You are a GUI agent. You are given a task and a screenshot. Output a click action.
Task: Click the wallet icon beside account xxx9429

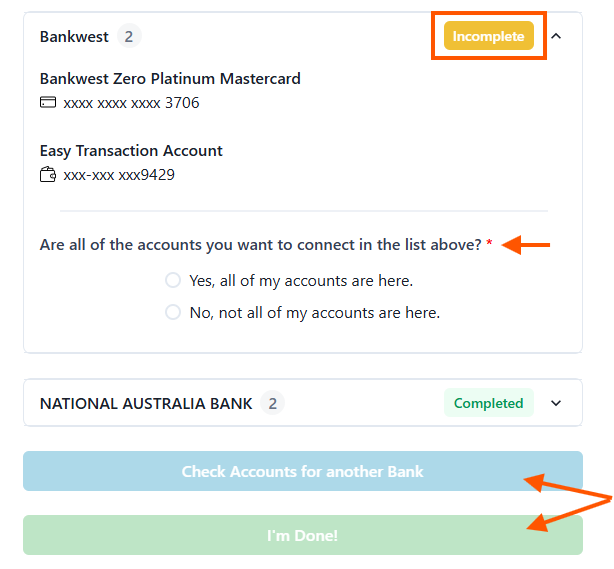pos(48,175)
